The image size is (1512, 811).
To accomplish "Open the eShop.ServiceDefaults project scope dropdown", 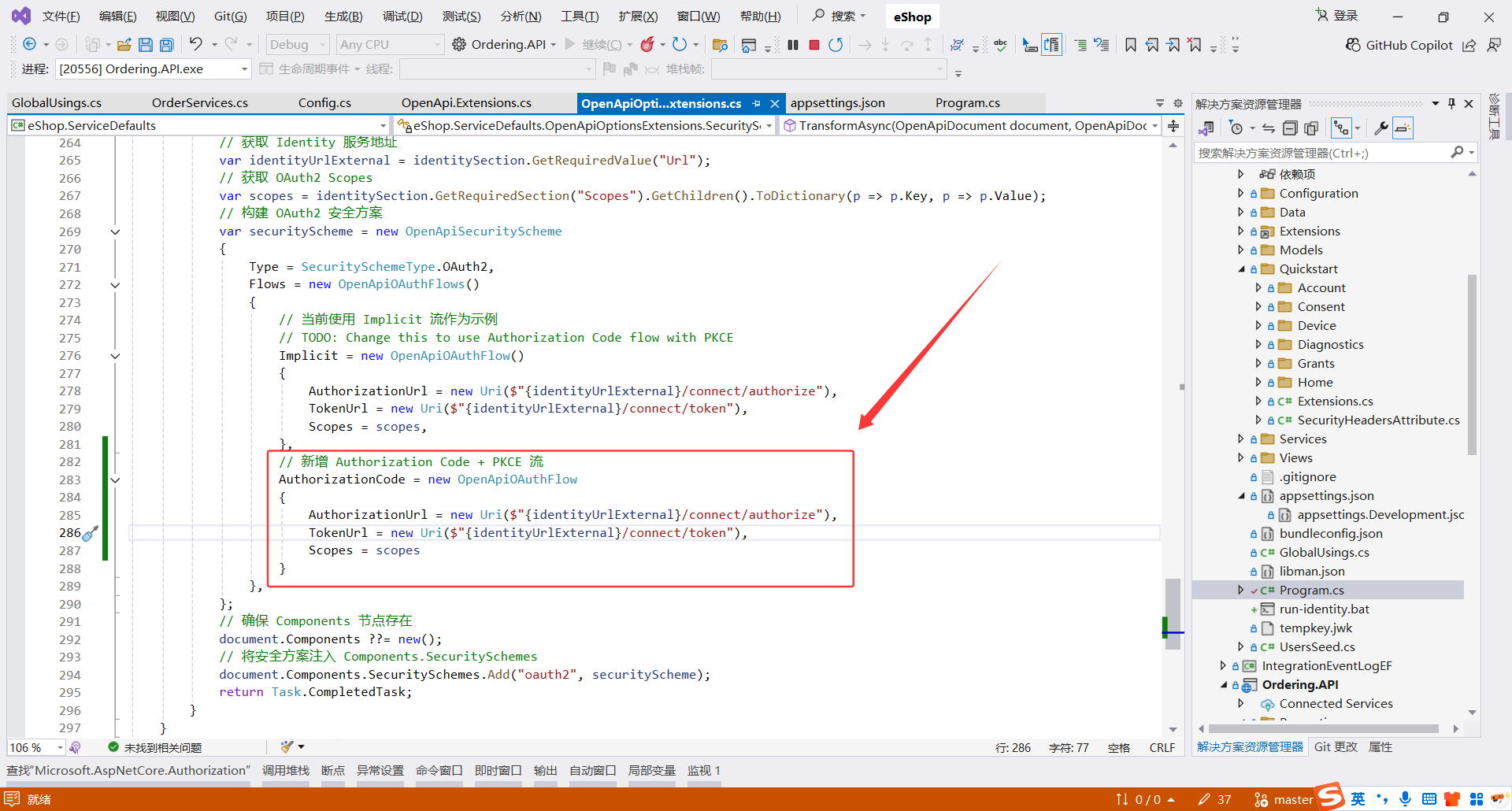I will (199, 126).
